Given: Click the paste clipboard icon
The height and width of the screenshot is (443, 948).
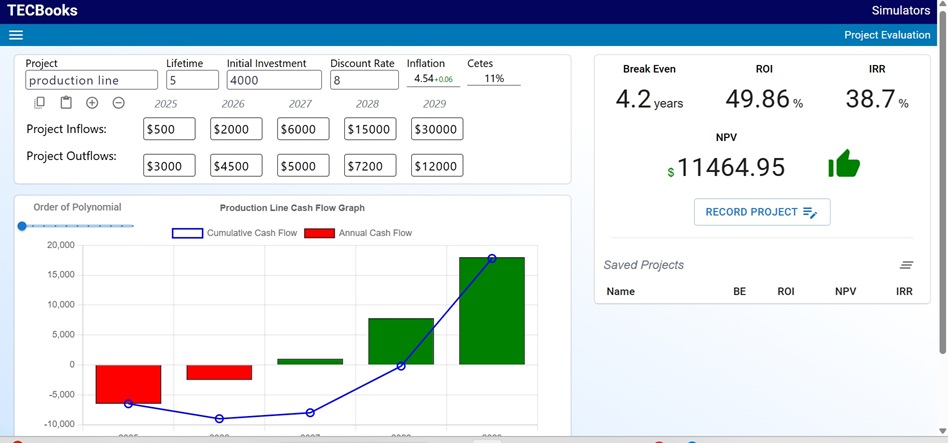Looking at the screenshot, I should tap(66, 103).
